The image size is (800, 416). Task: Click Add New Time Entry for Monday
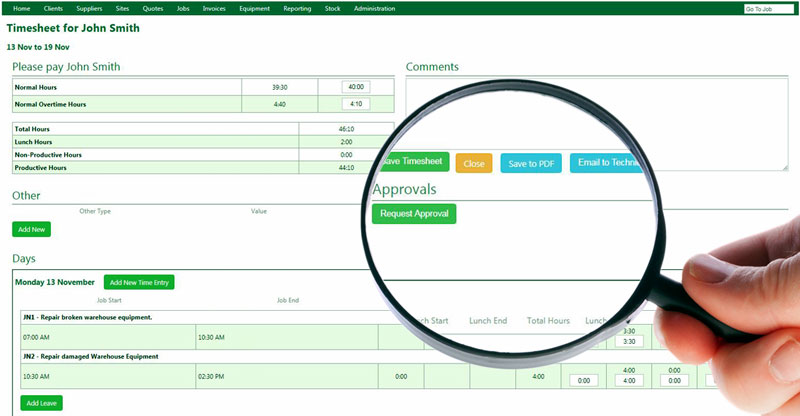[139, 282]
